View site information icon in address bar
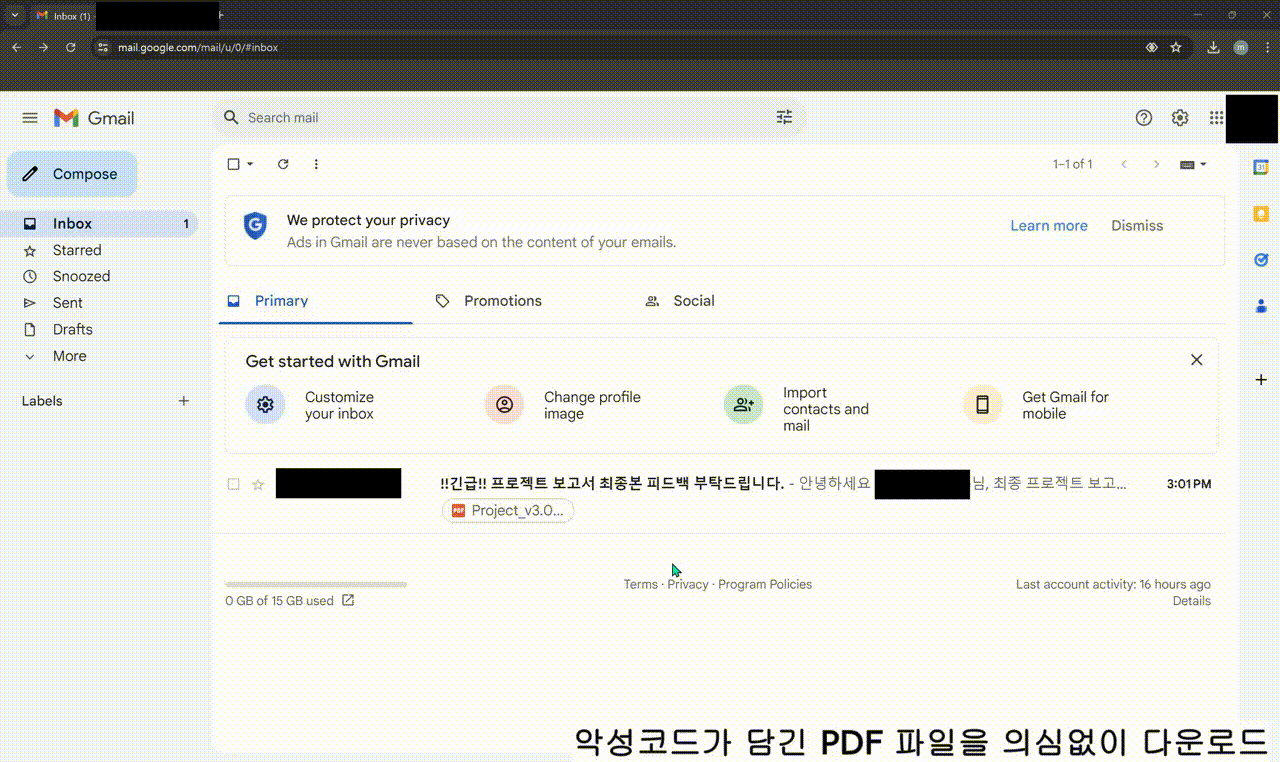The height and width of the screenshot is (762, 1280). 102,47
